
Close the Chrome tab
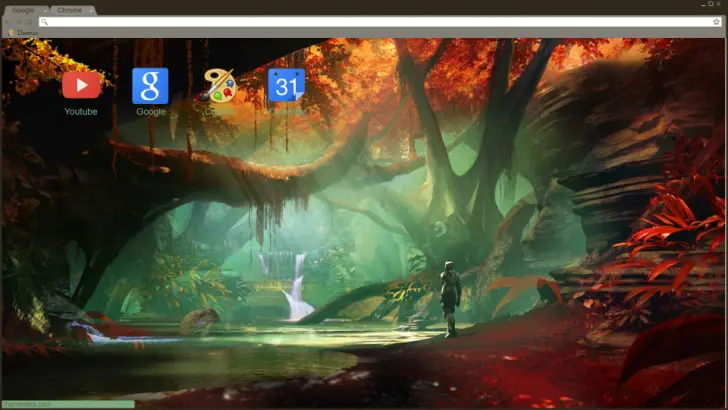click(91, 10)
